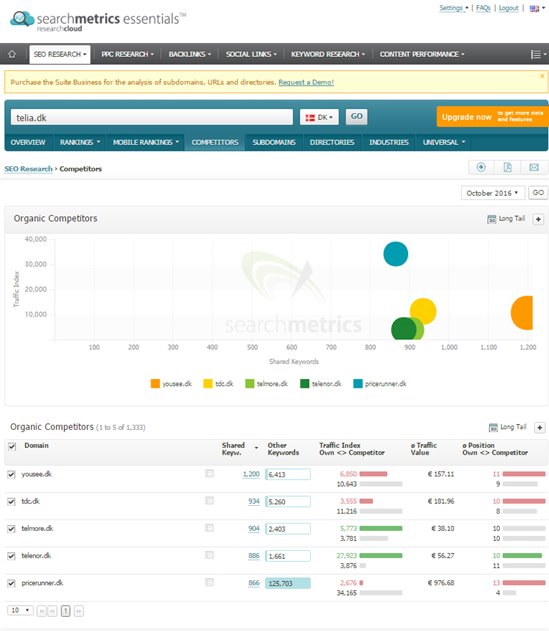
Task: Click the export download icon
Action: (x=481, y=167)
